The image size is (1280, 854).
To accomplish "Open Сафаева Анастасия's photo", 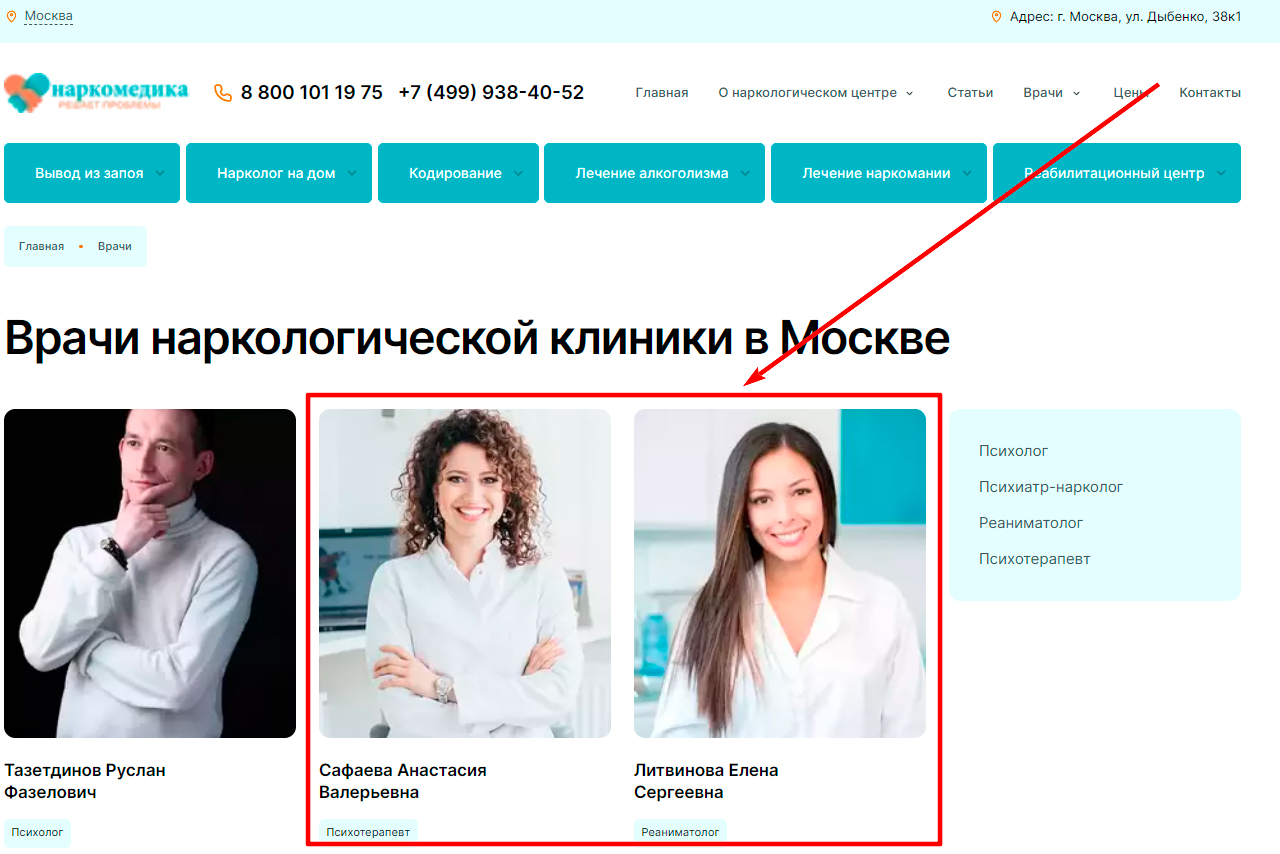I will click(465, 573).
